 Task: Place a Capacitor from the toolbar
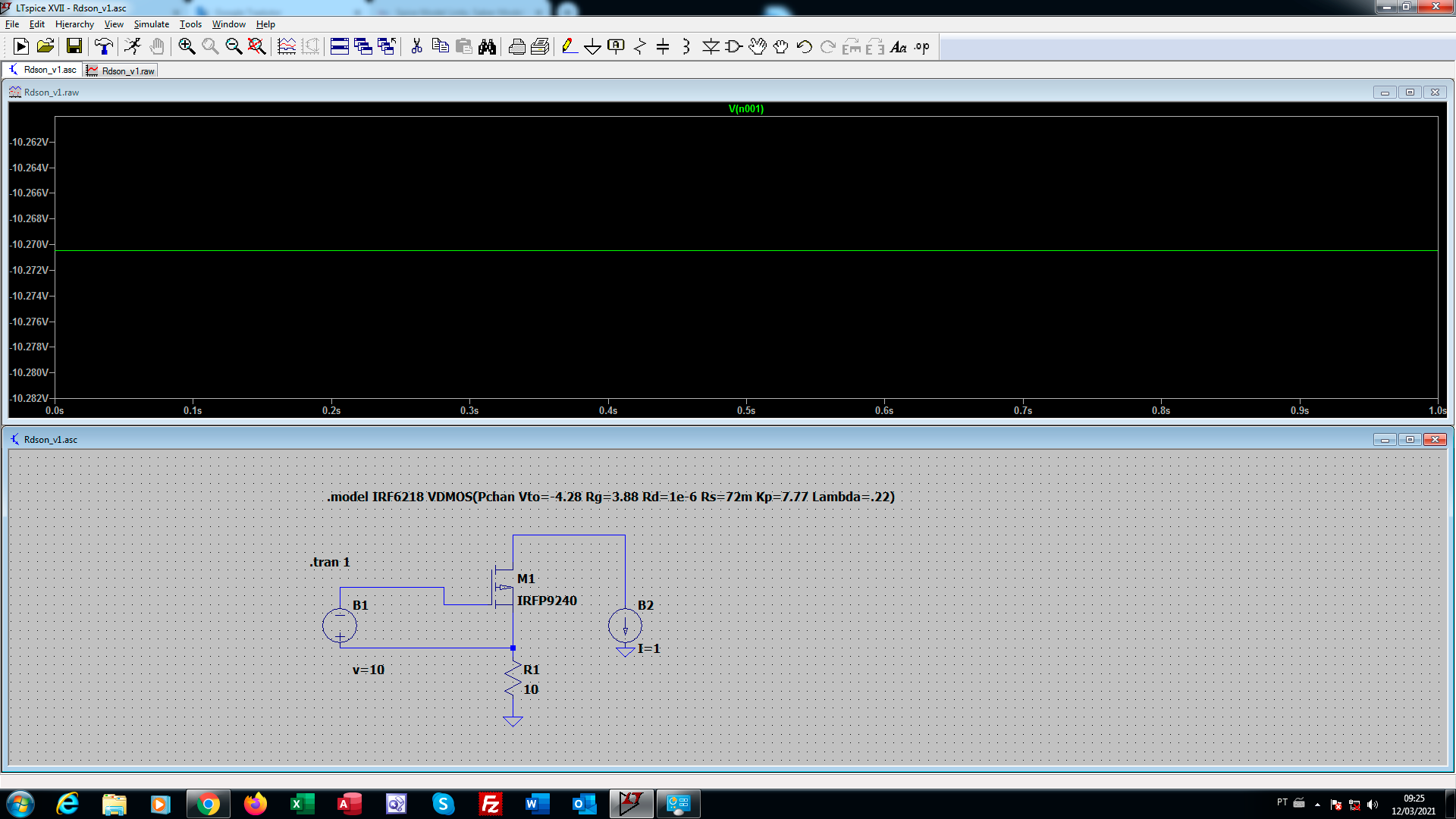click(663, 47)
